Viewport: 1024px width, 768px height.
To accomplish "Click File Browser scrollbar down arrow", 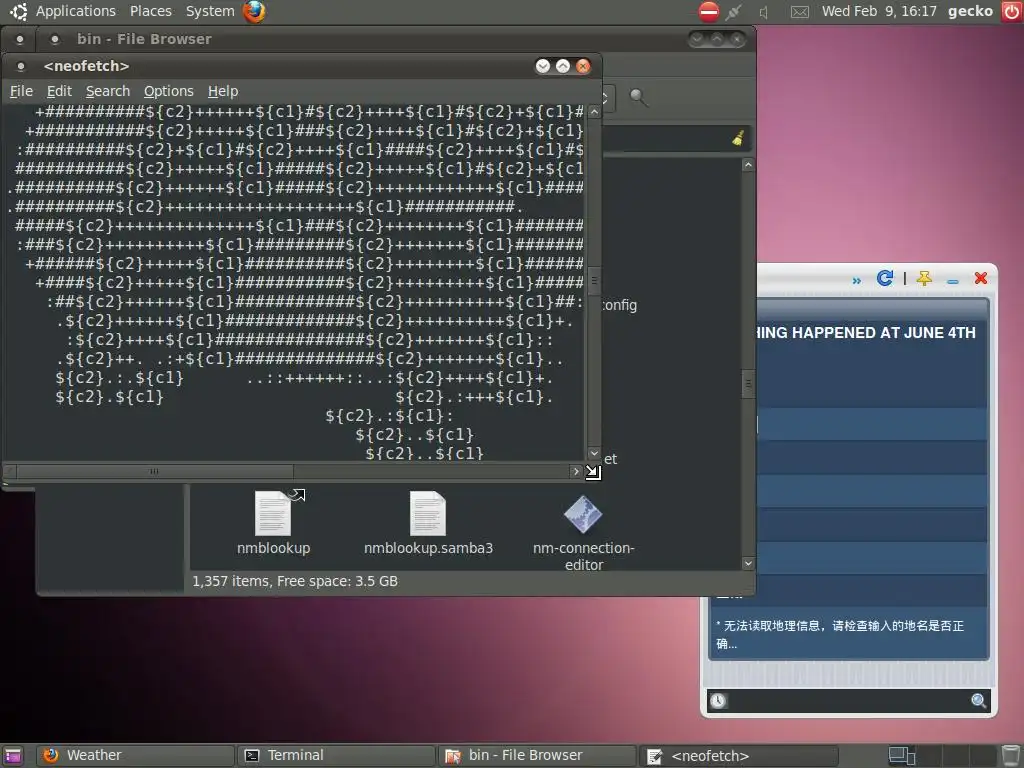I will (748, 563).
